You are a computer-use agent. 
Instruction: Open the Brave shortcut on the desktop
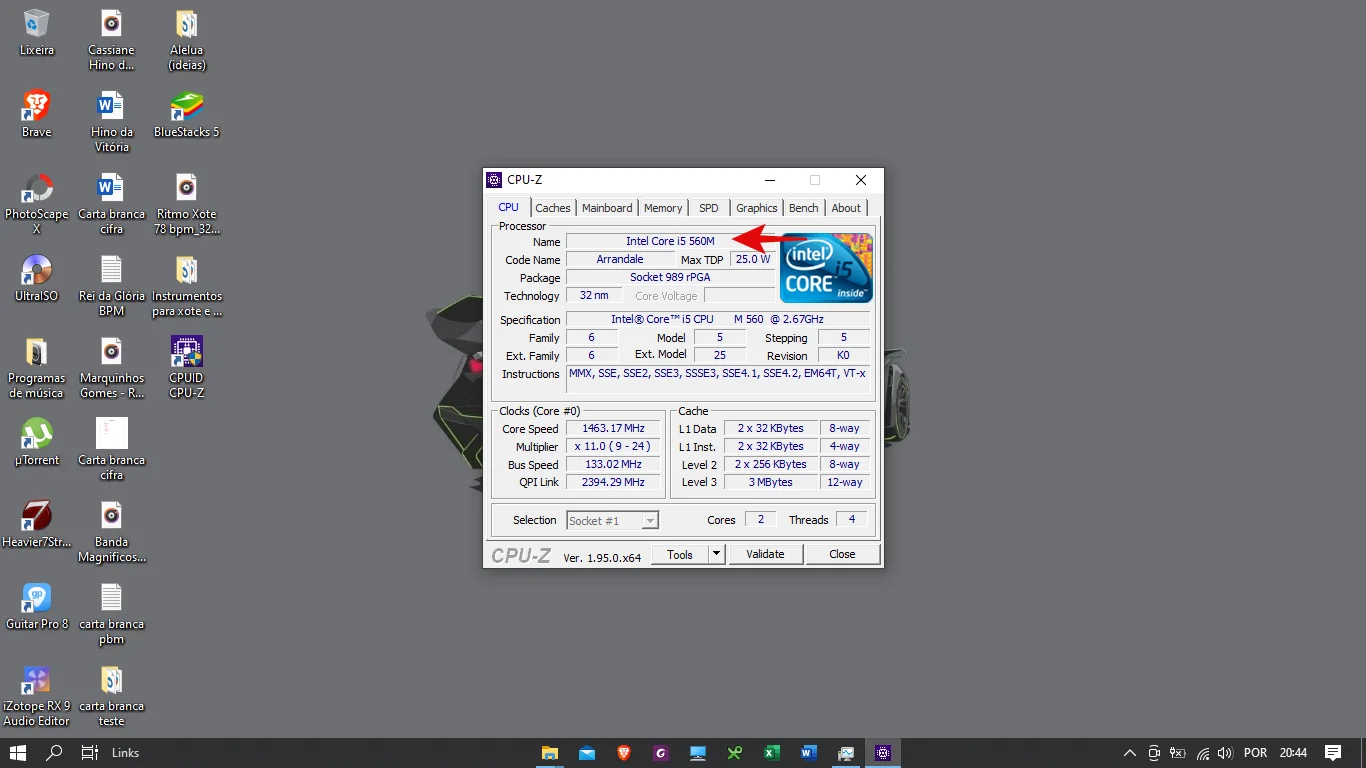point(37,114)
